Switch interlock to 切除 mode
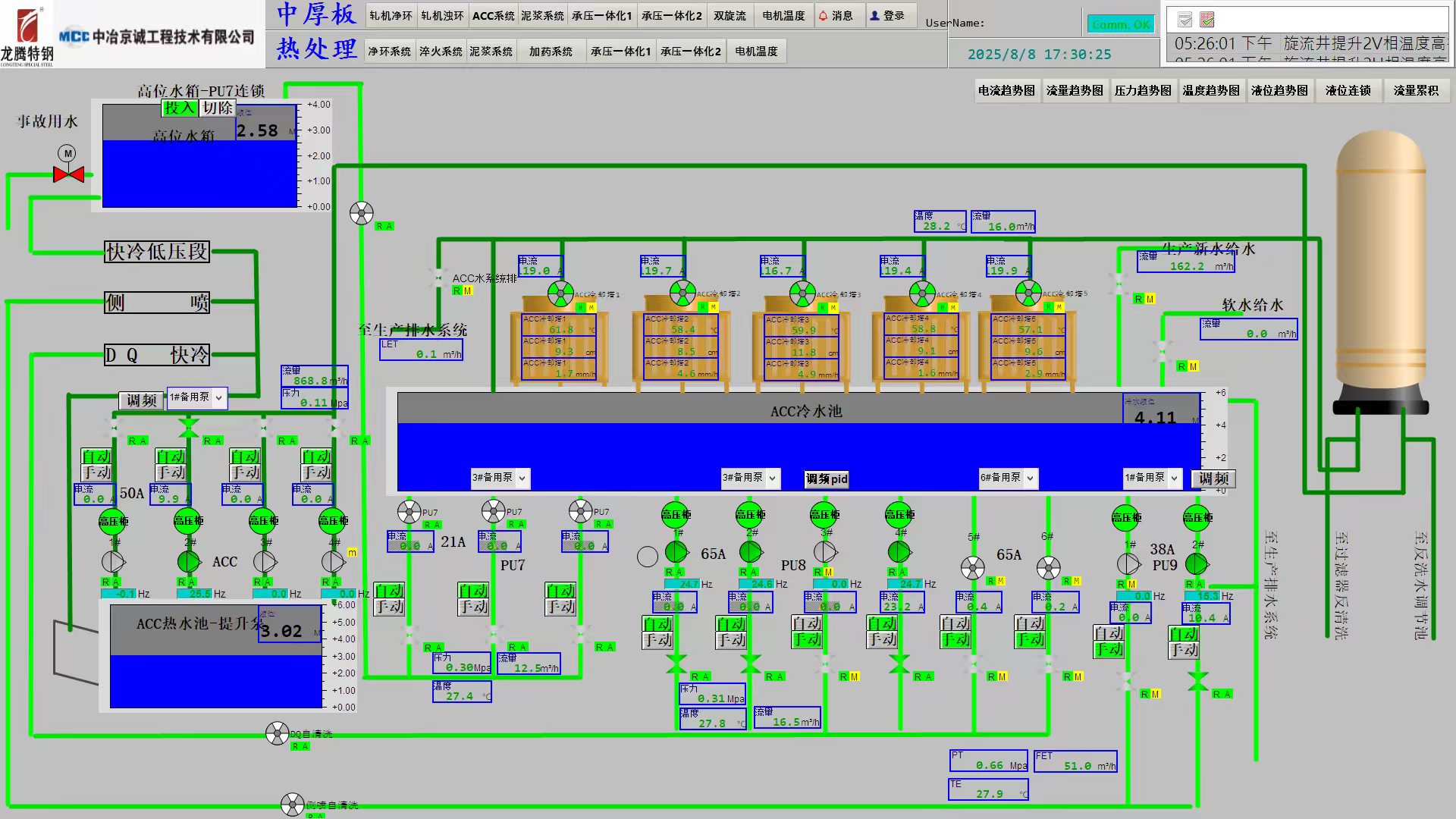The width and height of the screenshot is (1456, 819). 218,108
